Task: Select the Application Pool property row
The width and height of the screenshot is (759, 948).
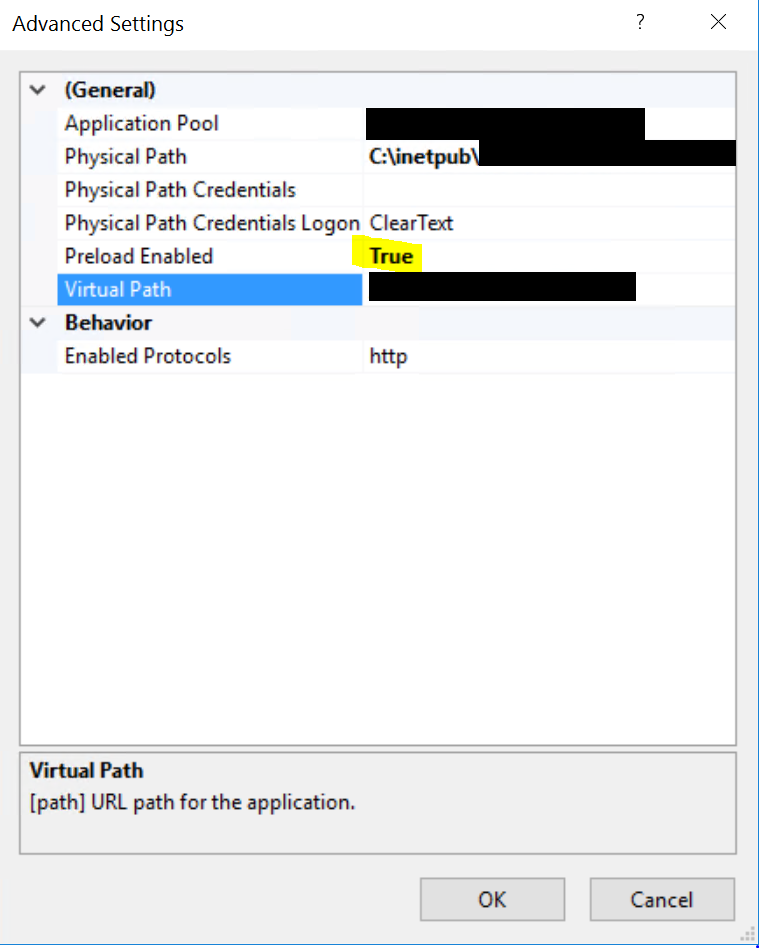Action: [x=397, y=123]
